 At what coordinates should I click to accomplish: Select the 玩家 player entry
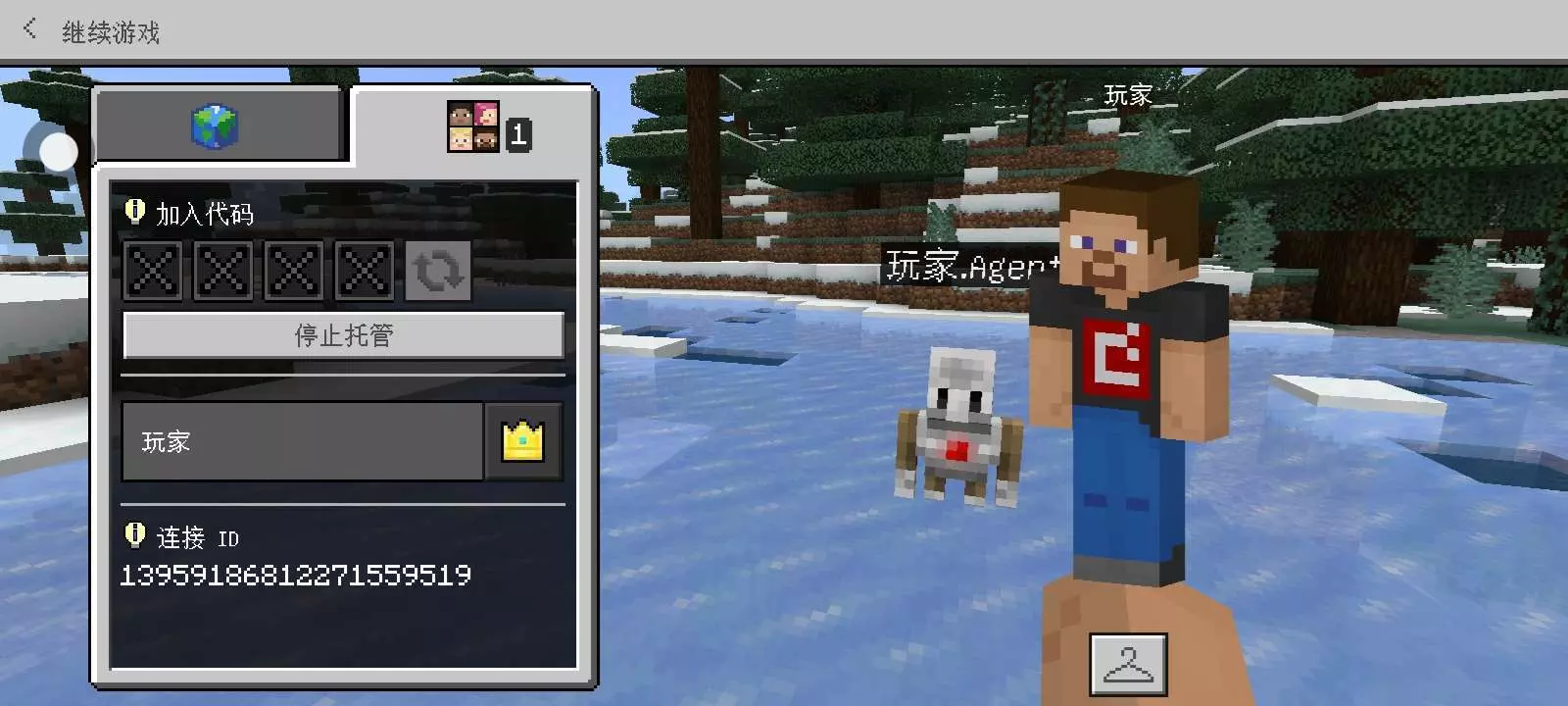tap(302, 441)
